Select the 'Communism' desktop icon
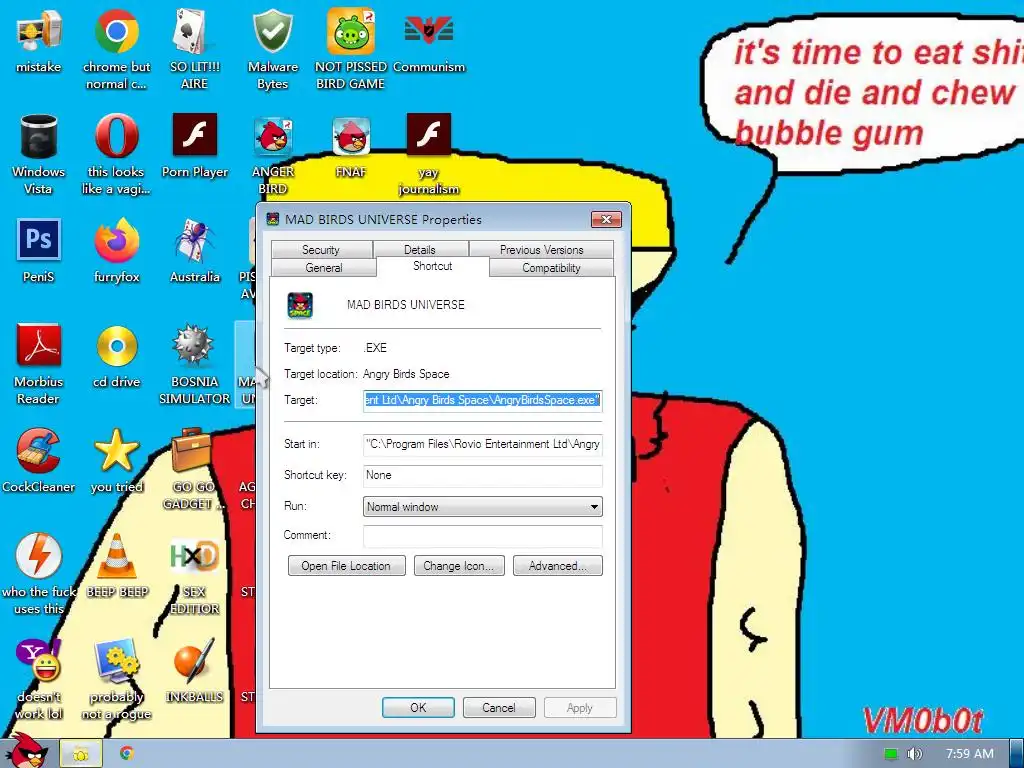 429,42
